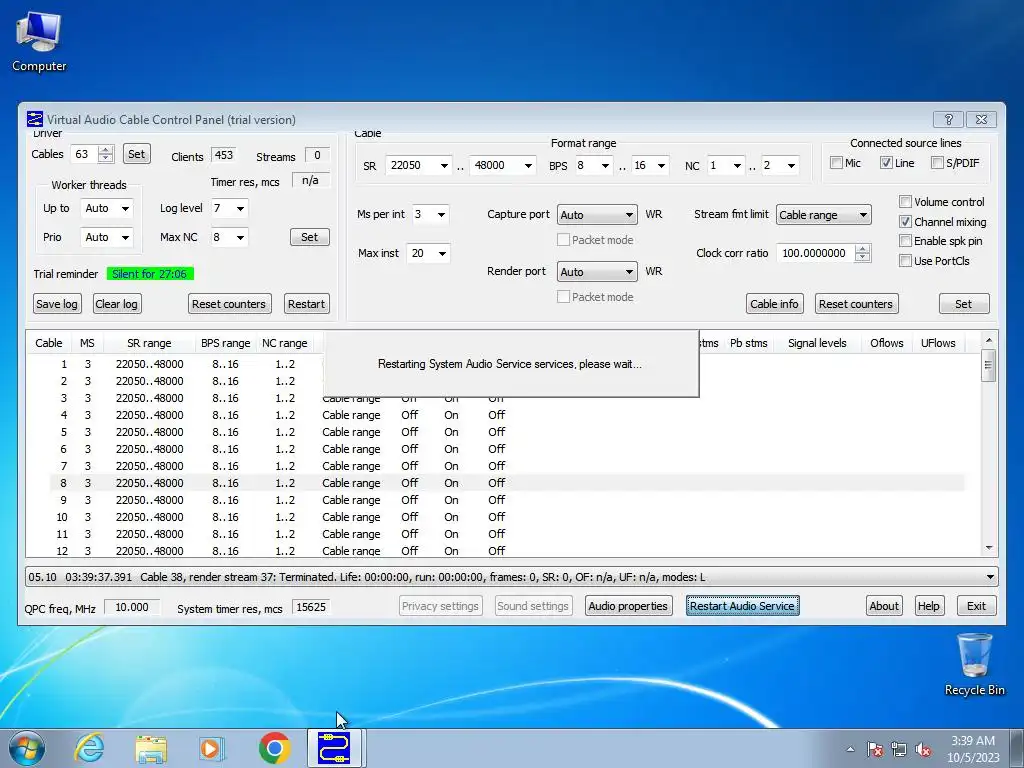Expand the Render port Auto dropdown
The height and width of the screenshot is (768, 1024).
[597, 272]
